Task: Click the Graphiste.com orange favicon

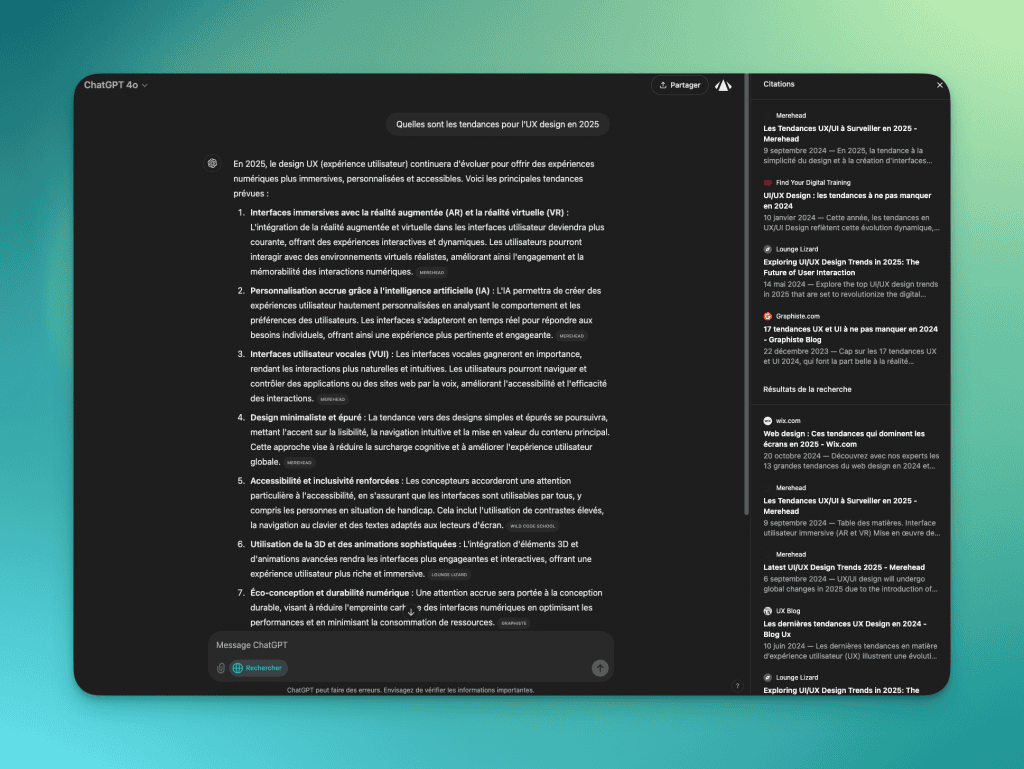Action: (767, 316)
